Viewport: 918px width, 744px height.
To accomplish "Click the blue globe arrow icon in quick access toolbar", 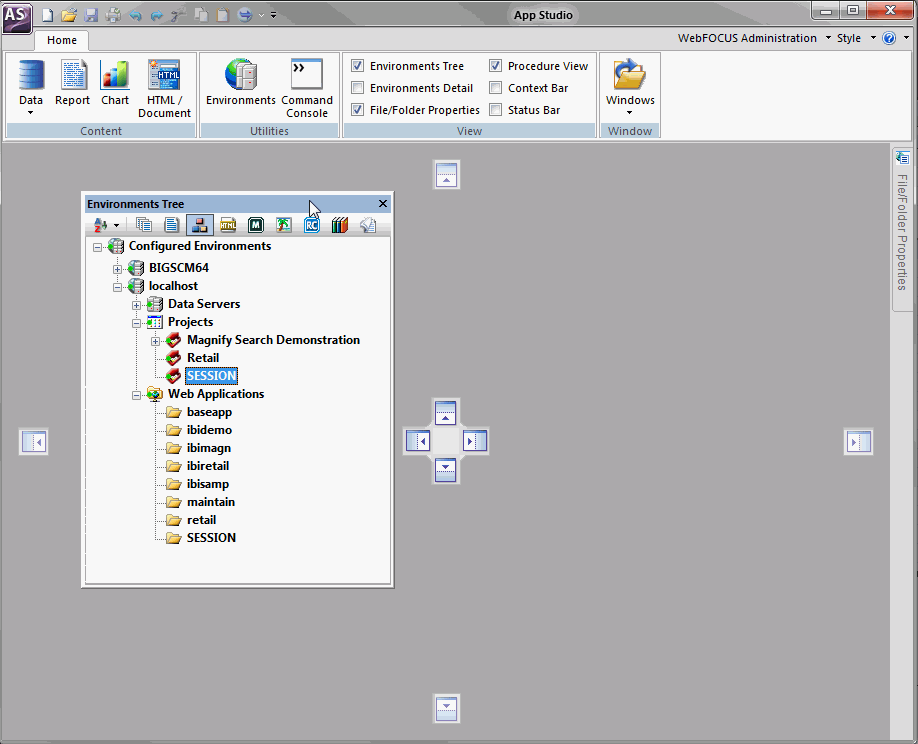I will pos(245,15).
